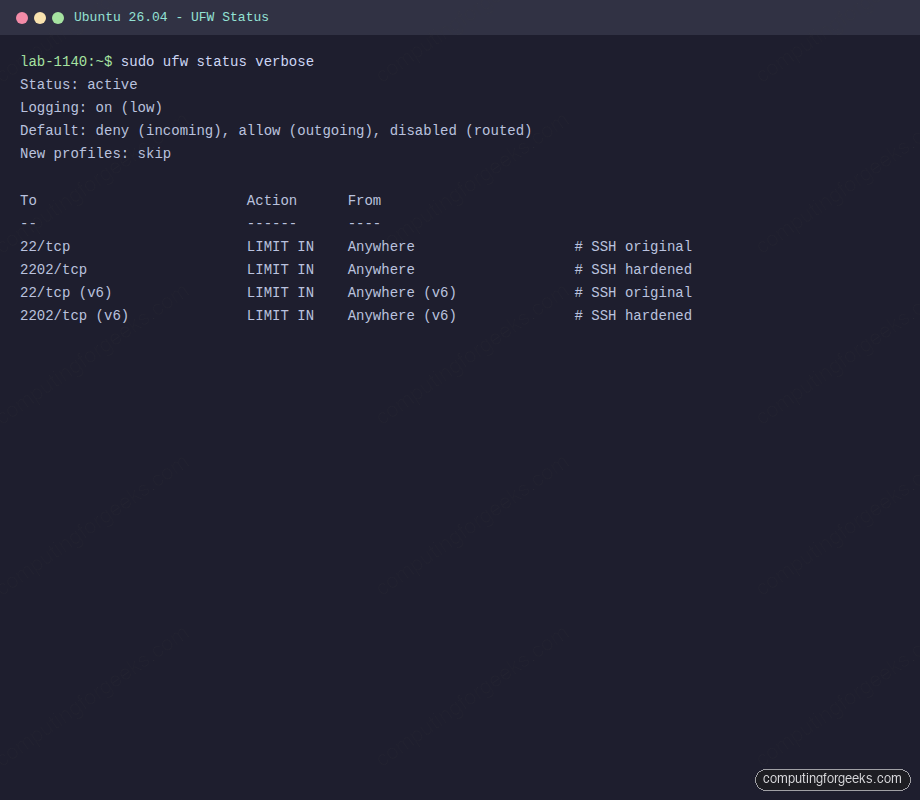Screen dimensions: 920x800
Task: Click the '# SSH hardened' comment on 2202/tcp
Action: [x=633, y=269]
